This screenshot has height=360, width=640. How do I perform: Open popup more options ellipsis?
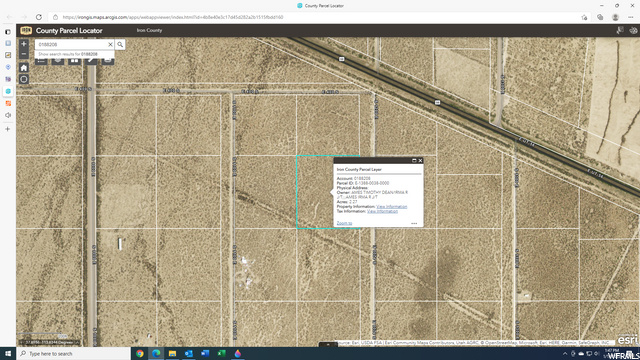tap(414, 223)
